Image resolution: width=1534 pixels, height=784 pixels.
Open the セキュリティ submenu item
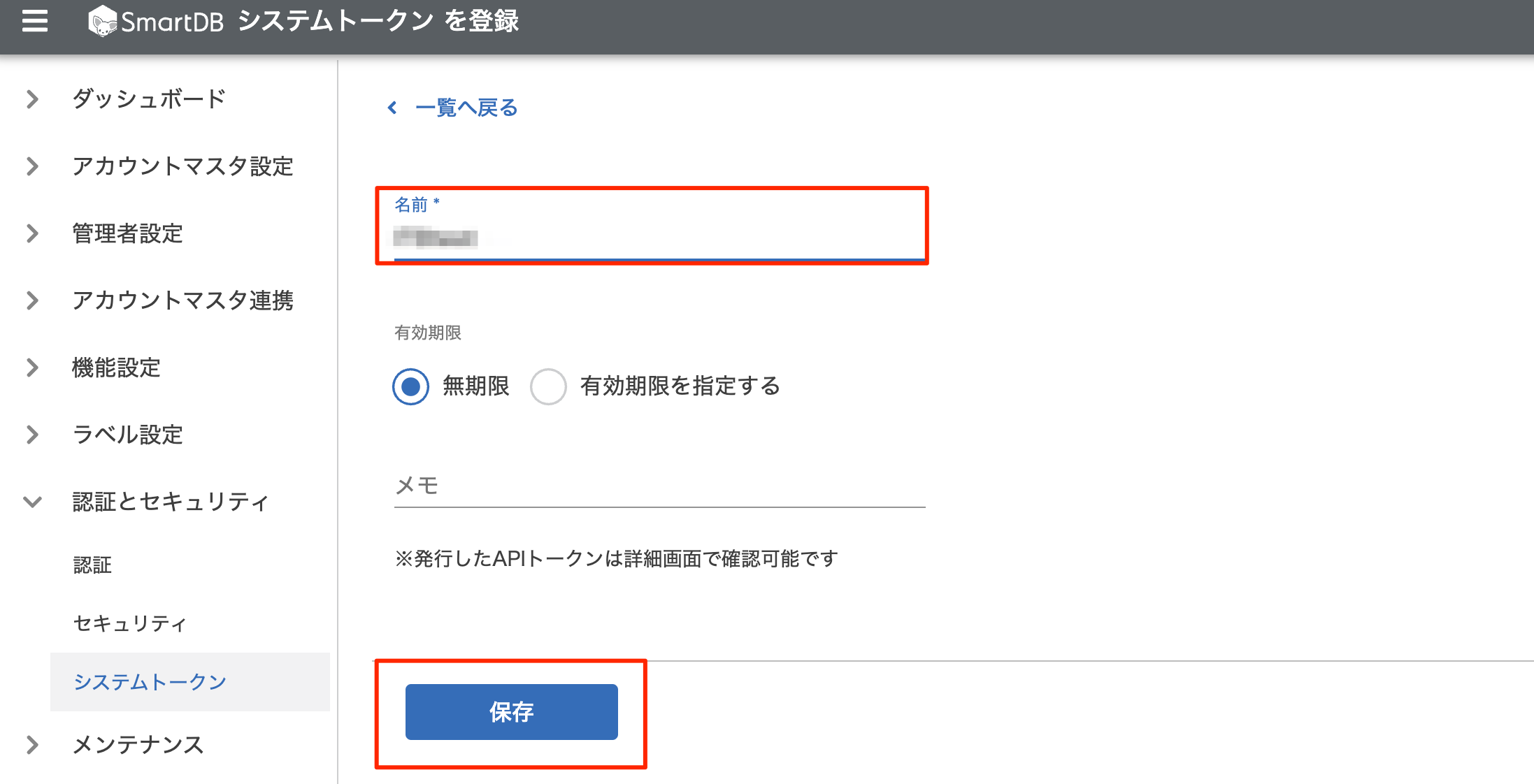tap(130, 623)
